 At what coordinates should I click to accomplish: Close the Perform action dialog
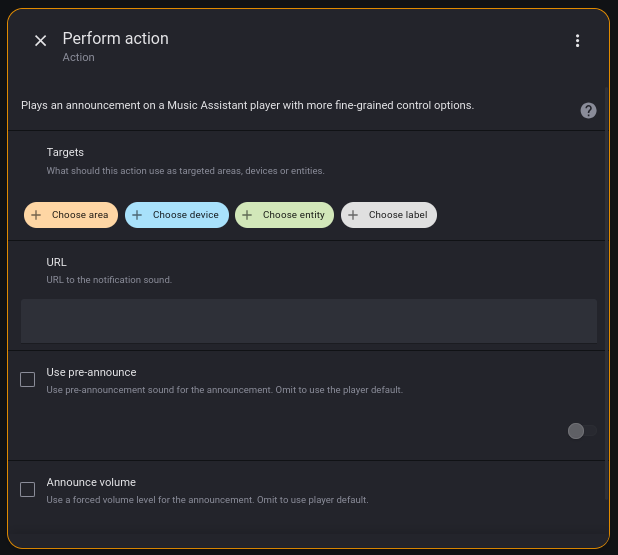tap(41, 41)
